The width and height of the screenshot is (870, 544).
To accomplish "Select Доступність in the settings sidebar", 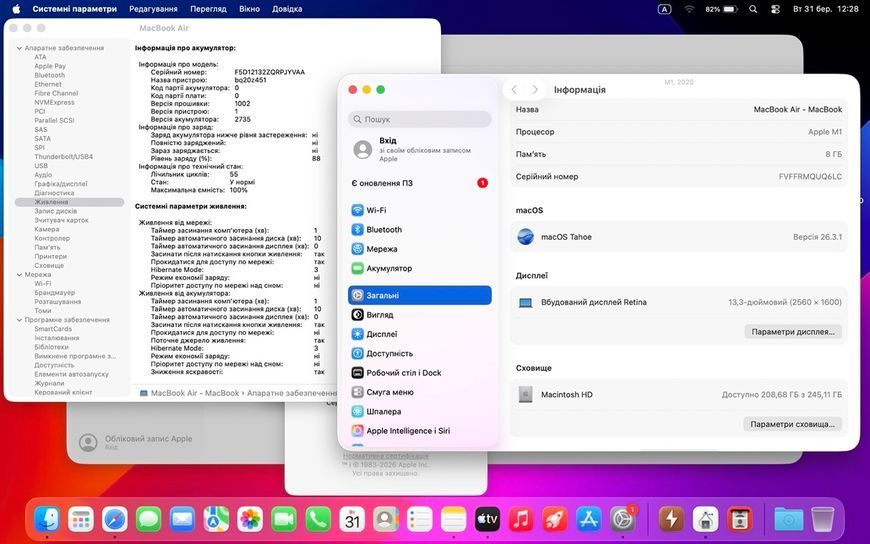I will coord(419,354).
